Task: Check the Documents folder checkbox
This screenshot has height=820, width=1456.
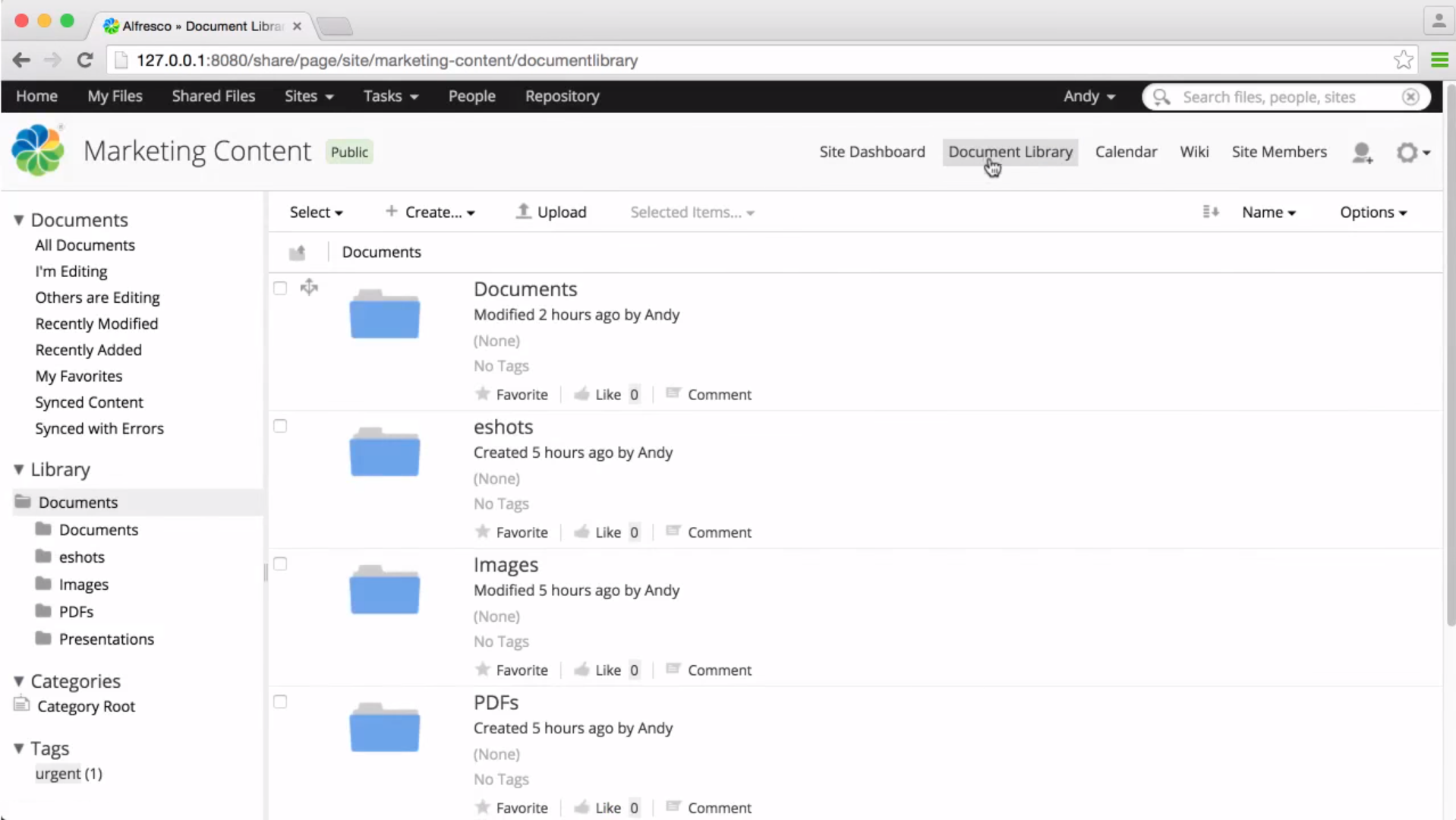Action: click(x=280, y=288)
